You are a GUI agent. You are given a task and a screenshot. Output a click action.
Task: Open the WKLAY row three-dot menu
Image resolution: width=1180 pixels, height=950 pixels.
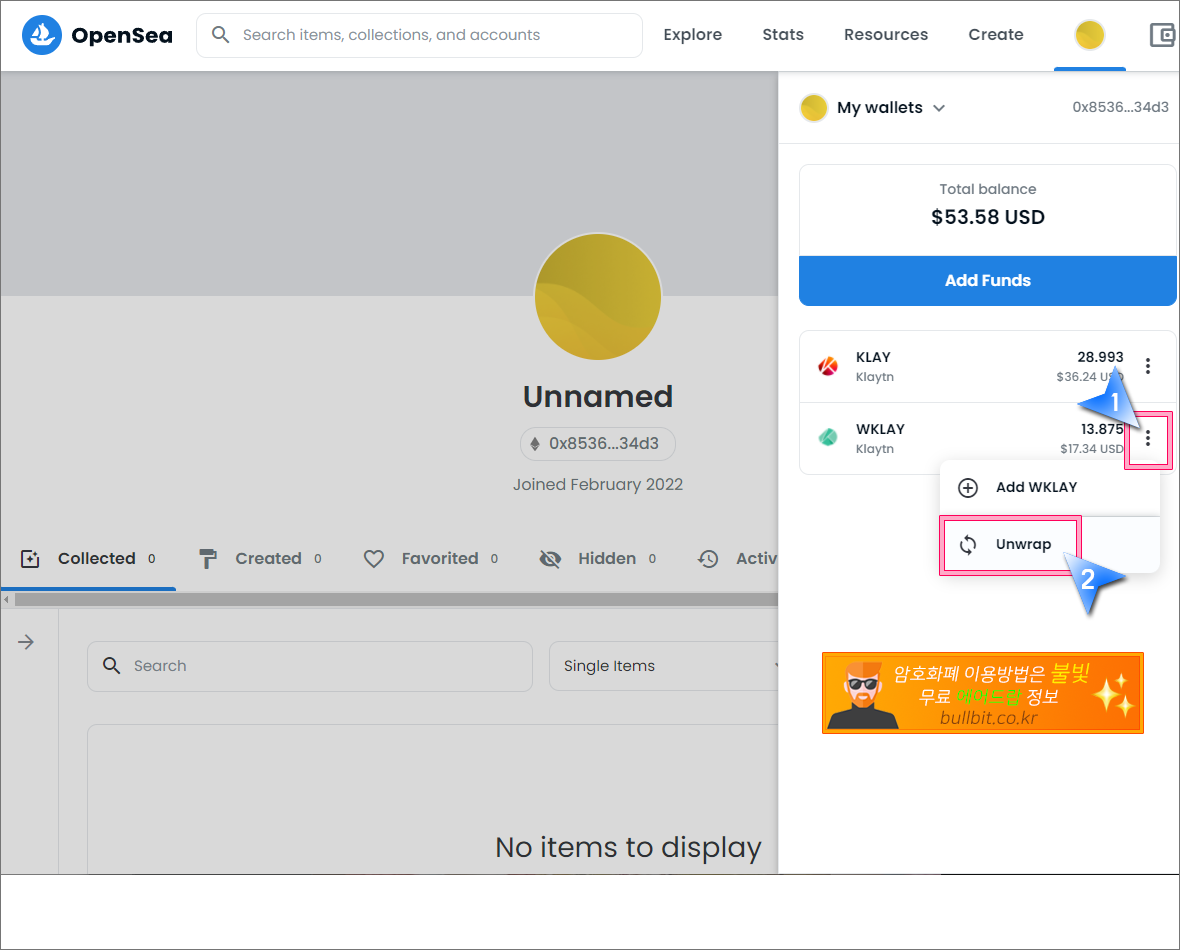(1147, 438)
